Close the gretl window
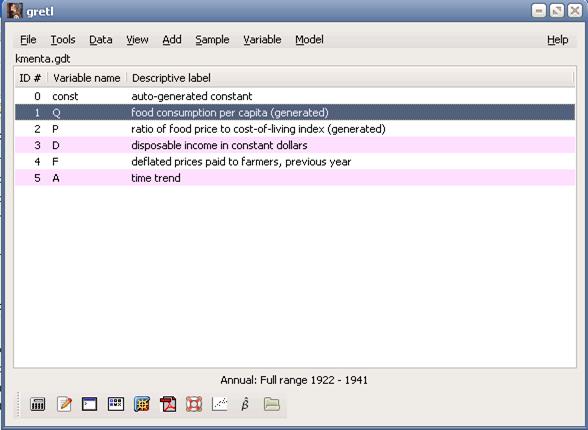The height and width of the screenshot is (430, 588). (575, 10)
